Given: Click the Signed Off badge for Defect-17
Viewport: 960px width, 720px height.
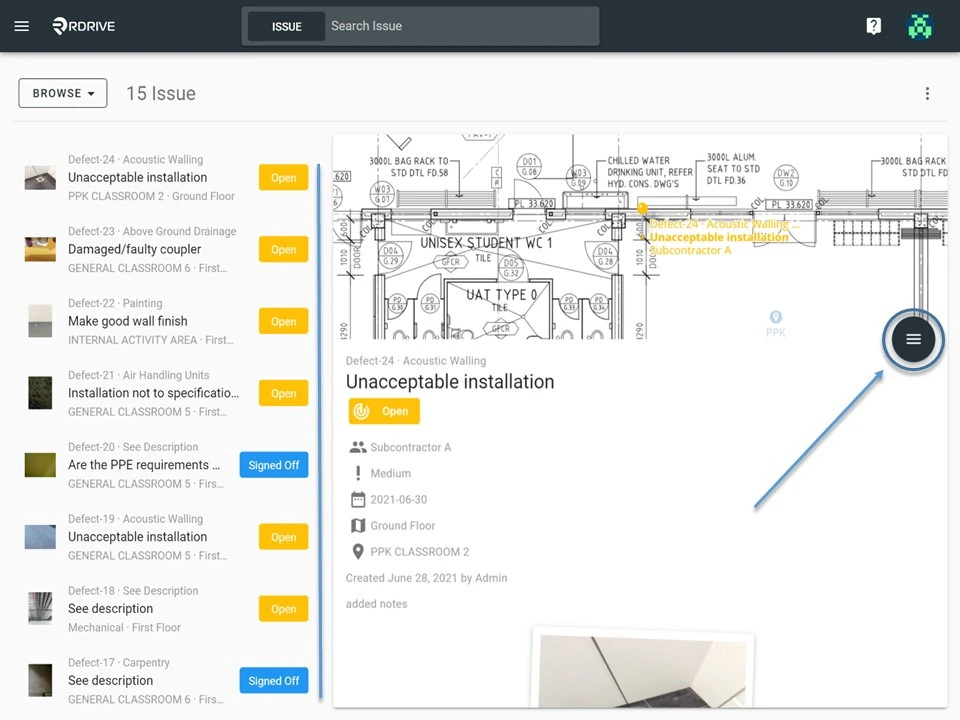Looking at the screenshot, I should 274,681.
